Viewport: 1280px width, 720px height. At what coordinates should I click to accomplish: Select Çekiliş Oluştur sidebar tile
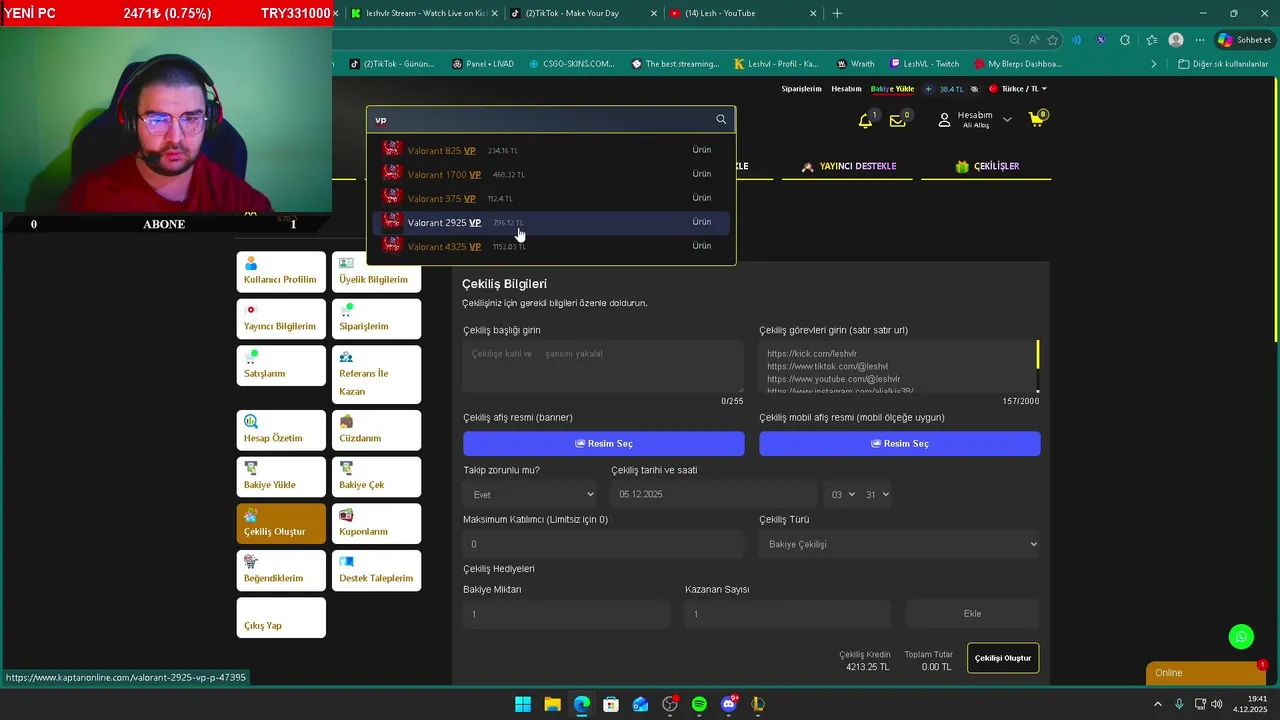tap(281, 524)
